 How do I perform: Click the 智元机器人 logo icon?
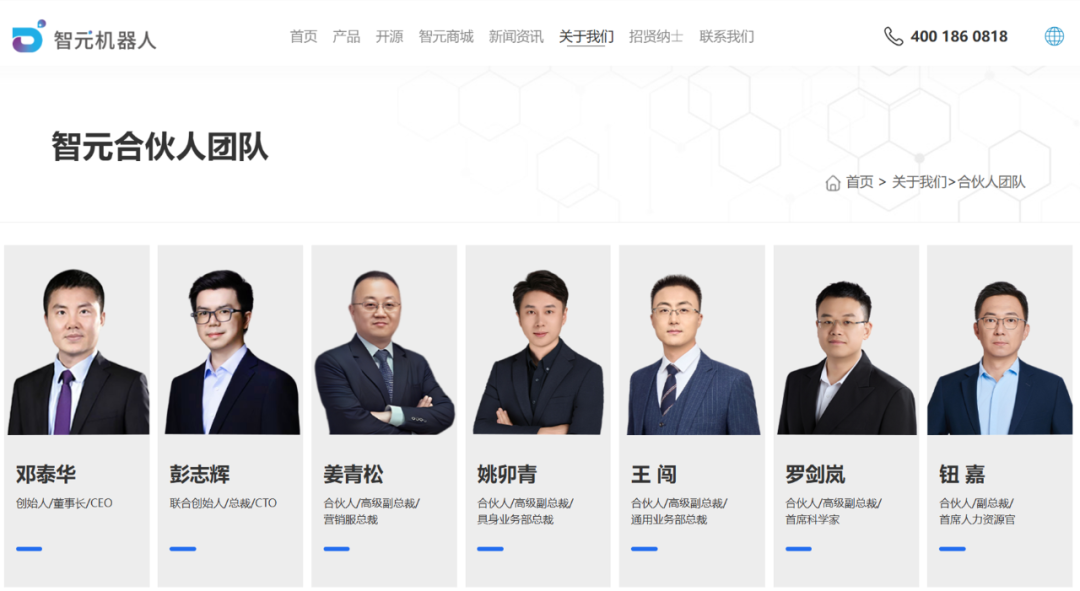click(28, 37)
